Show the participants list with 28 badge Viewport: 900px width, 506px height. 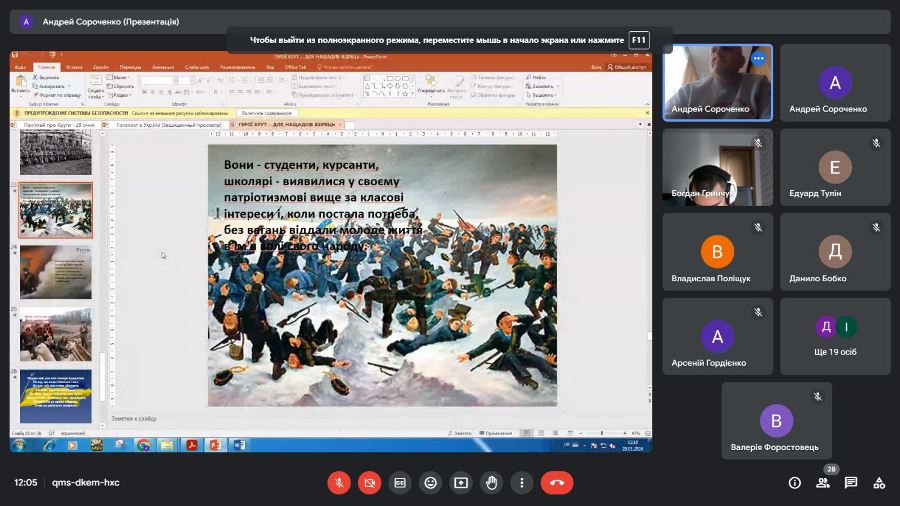[x=823, y=482]
